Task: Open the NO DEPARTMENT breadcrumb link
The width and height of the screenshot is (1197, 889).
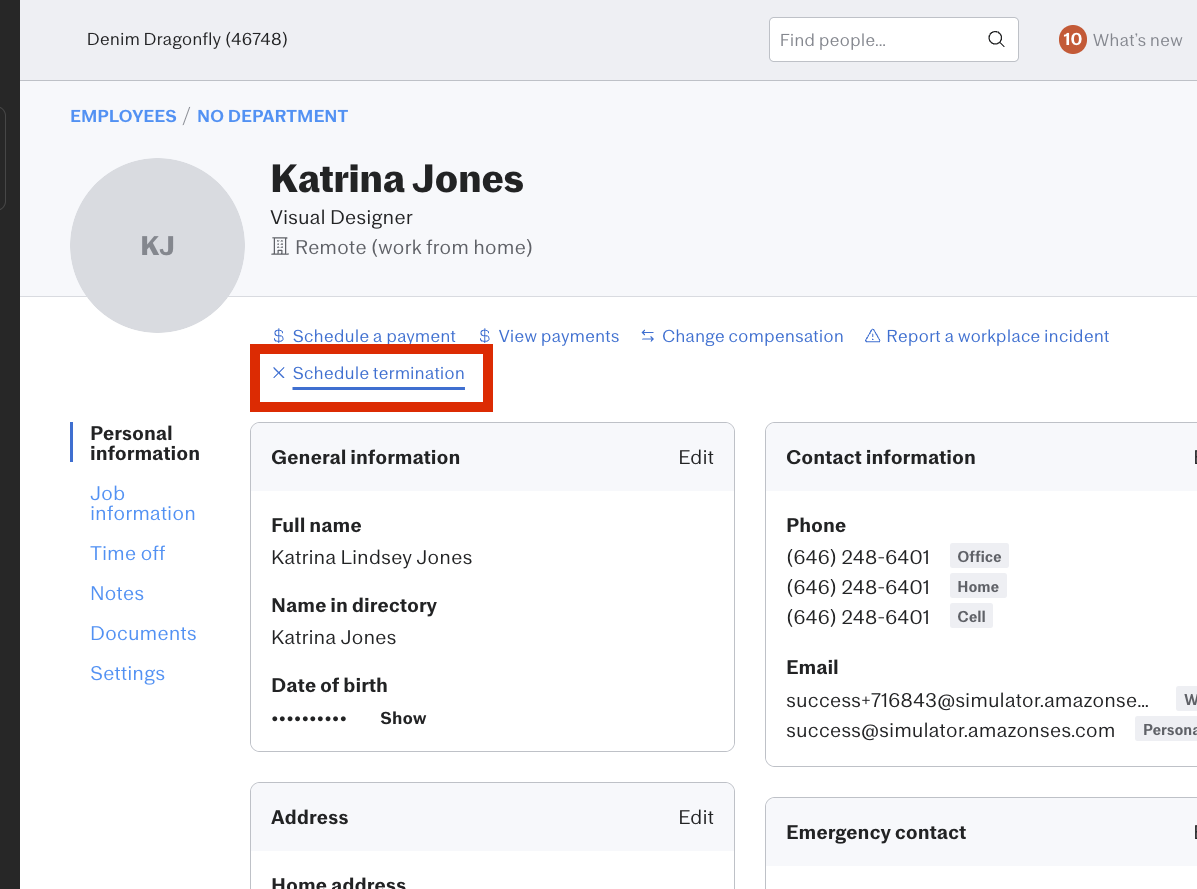Action: [x=272, y=116]
